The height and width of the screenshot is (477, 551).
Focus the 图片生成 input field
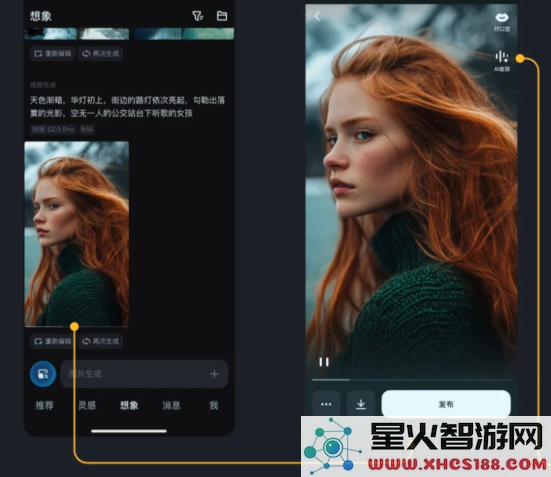144,374
